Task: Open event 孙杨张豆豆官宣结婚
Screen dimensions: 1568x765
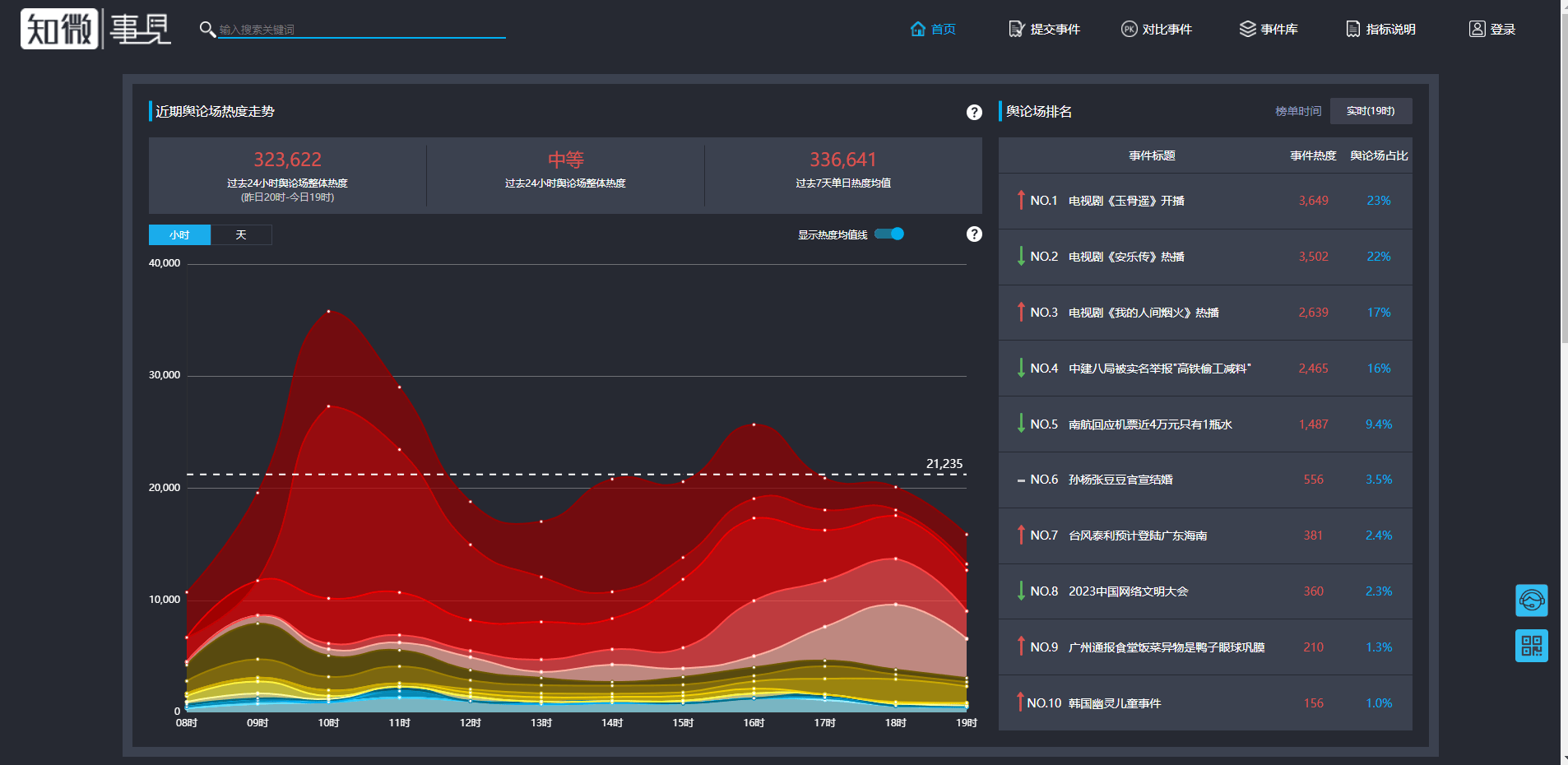Action: pyautogui.click(x=1120, y=480)
